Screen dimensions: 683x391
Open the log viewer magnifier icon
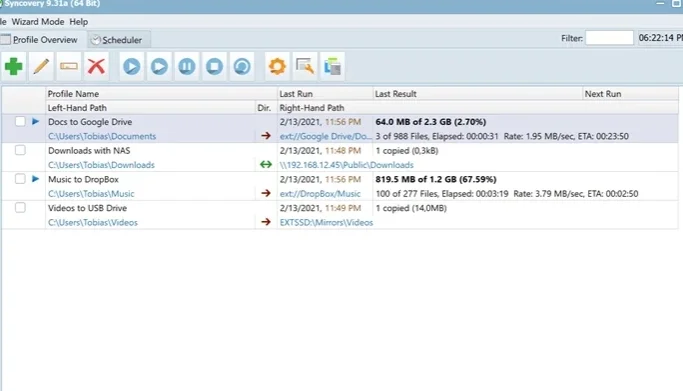pyautogui.click(x=305, y=67)
